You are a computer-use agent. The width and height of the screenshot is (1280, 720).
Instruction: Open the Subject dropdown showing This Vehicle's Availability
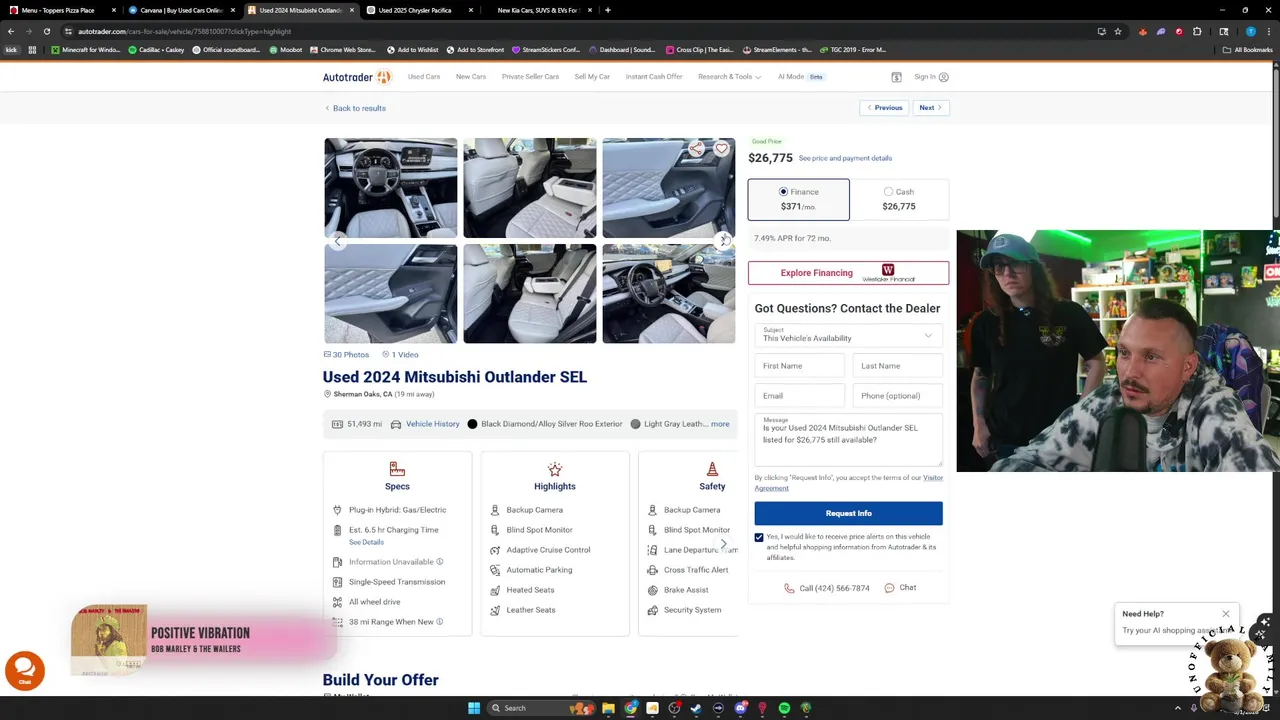848,335
